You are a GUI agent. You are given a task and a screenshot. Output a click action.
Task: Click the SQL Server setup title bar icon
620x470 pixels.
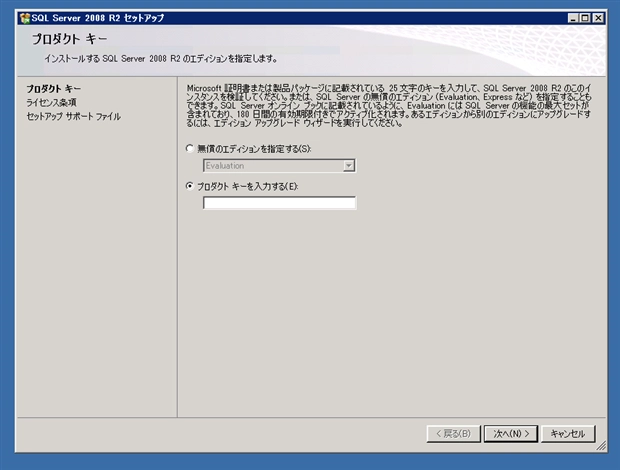tap(25, 18)
